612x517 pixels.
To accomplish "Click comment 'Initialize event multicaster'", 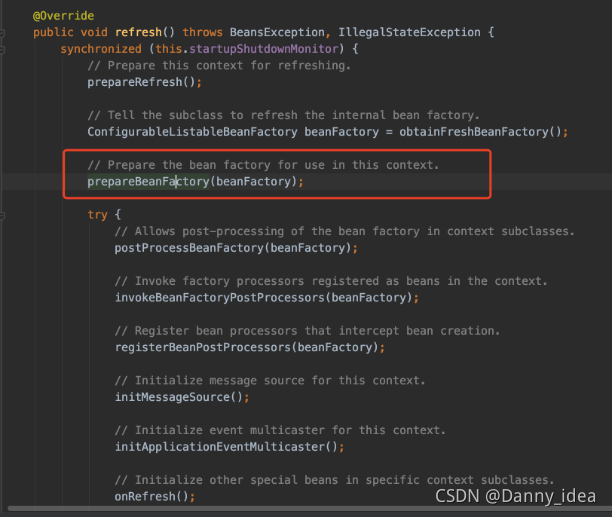I will [x=280, y=430].
